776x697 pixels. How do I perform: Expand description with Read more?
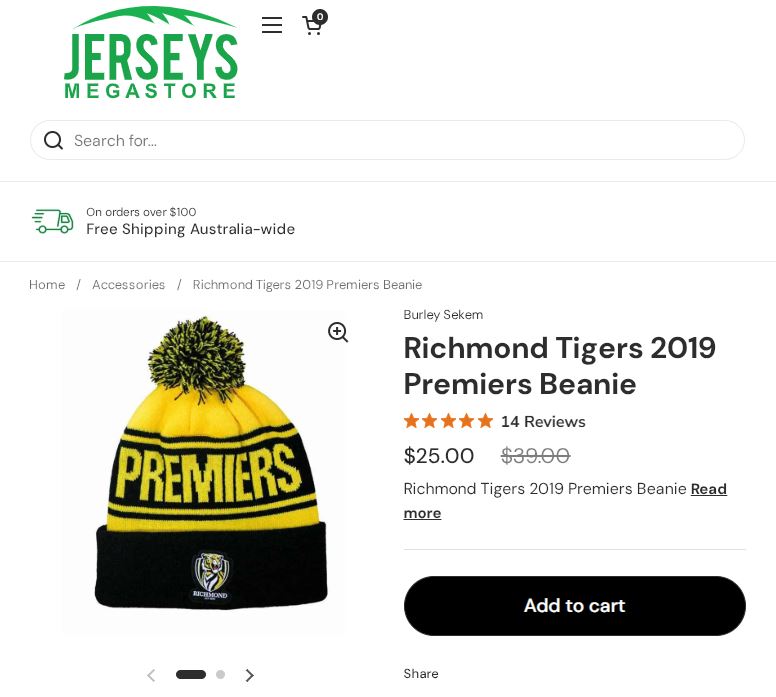coord(708,489)
